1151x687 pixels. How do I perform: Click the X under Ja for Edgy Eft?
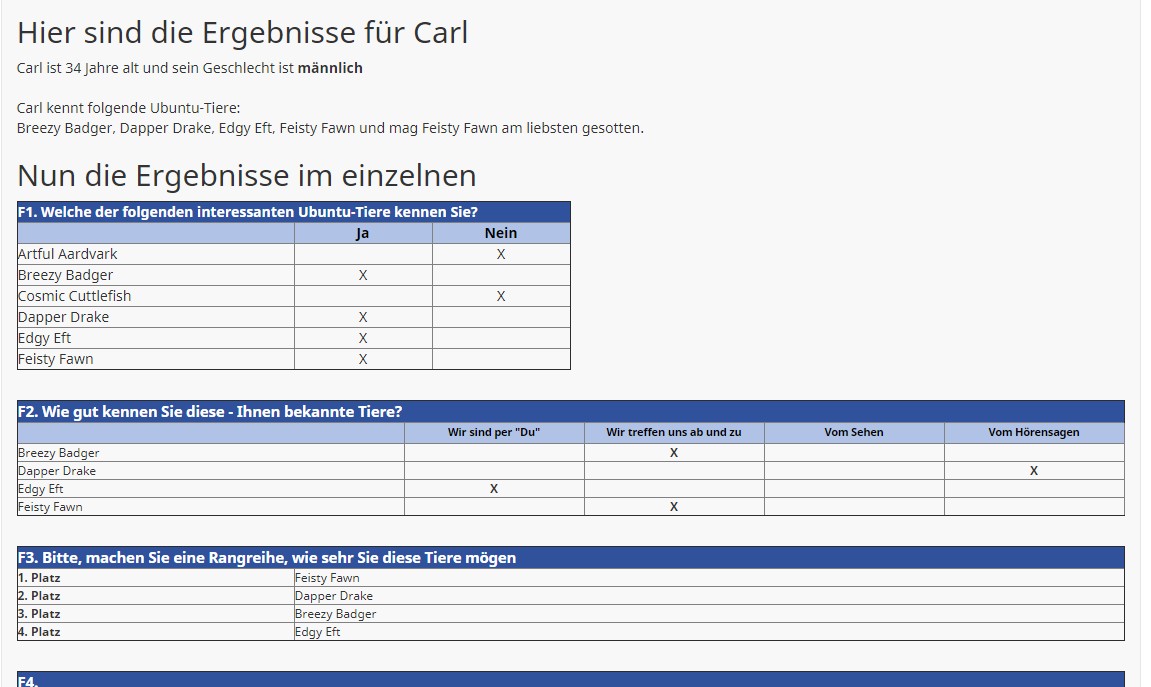click(363, 338)
